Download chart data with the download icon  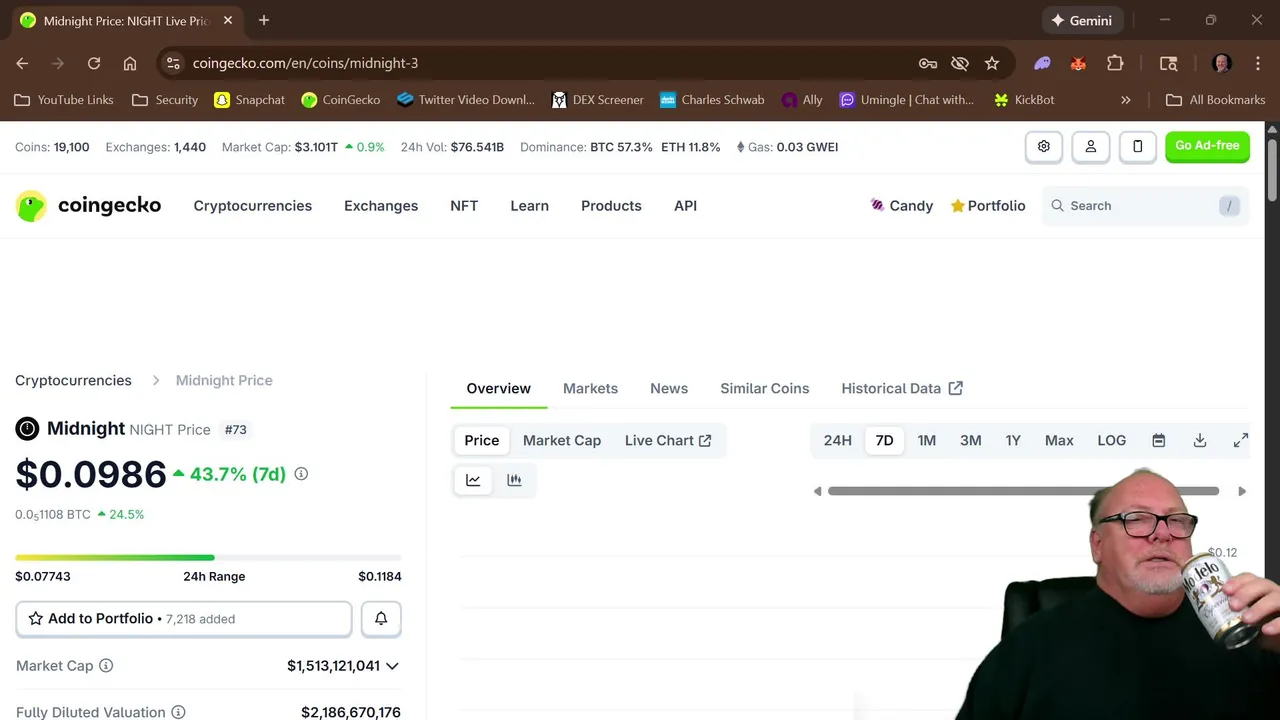[x=1200, y=440]
